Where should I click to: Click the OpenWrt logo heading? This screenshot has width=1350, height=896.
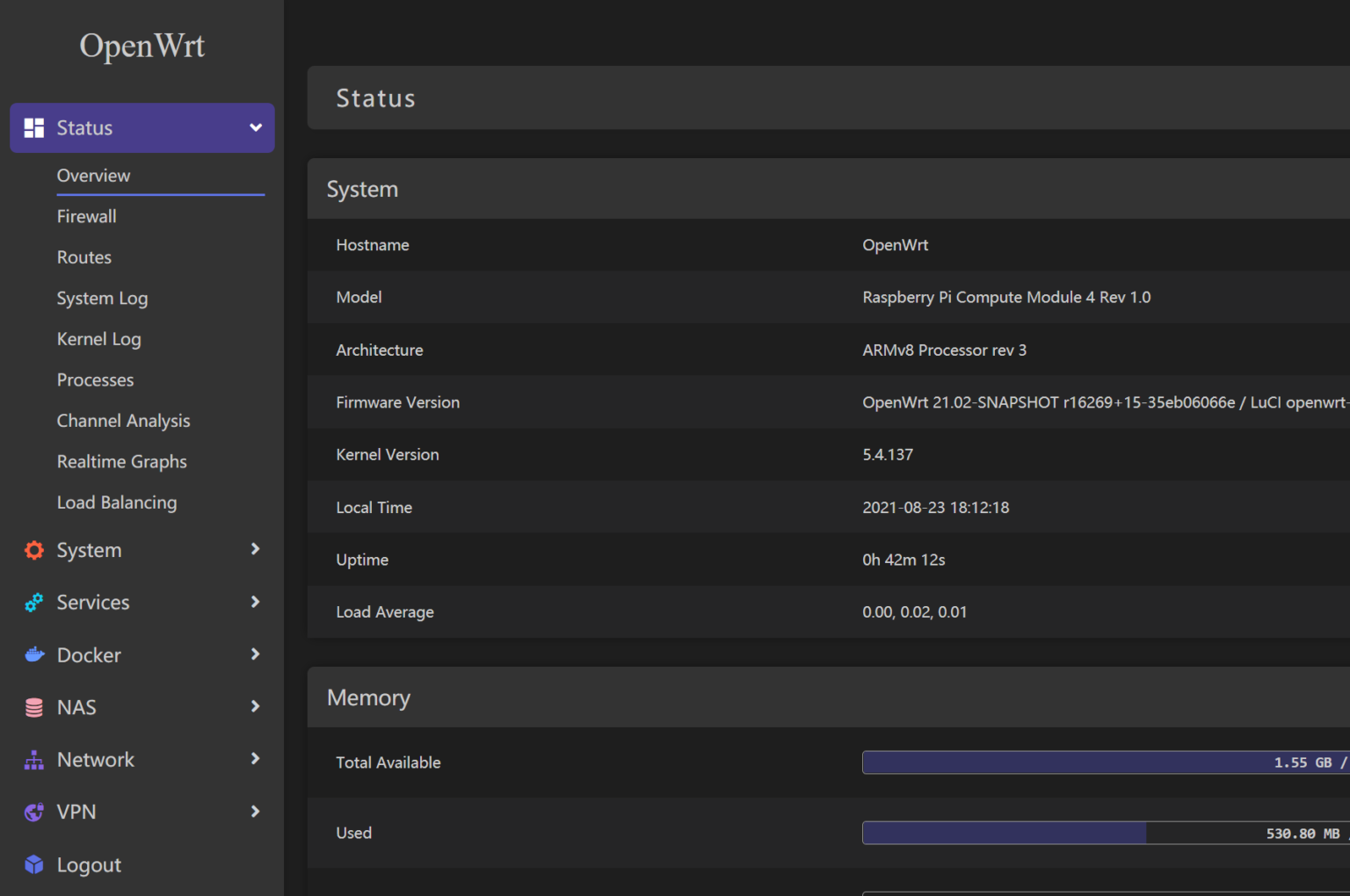click(x=142, y=46)
